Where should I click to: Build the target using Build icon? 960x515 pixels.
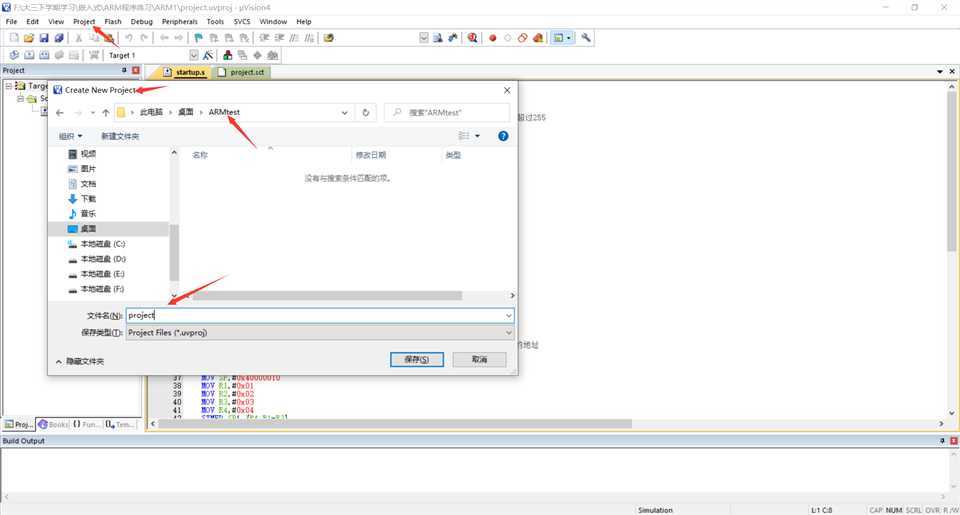pos(29,55)
